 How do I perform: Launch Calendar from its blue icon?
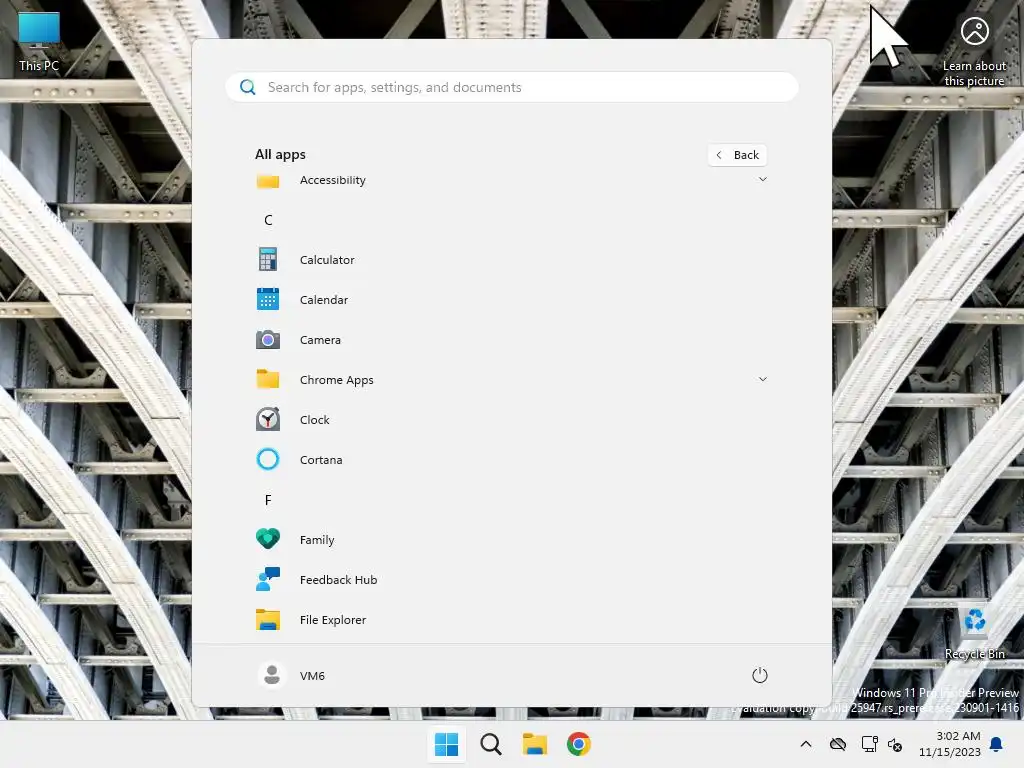click(268, 299)
